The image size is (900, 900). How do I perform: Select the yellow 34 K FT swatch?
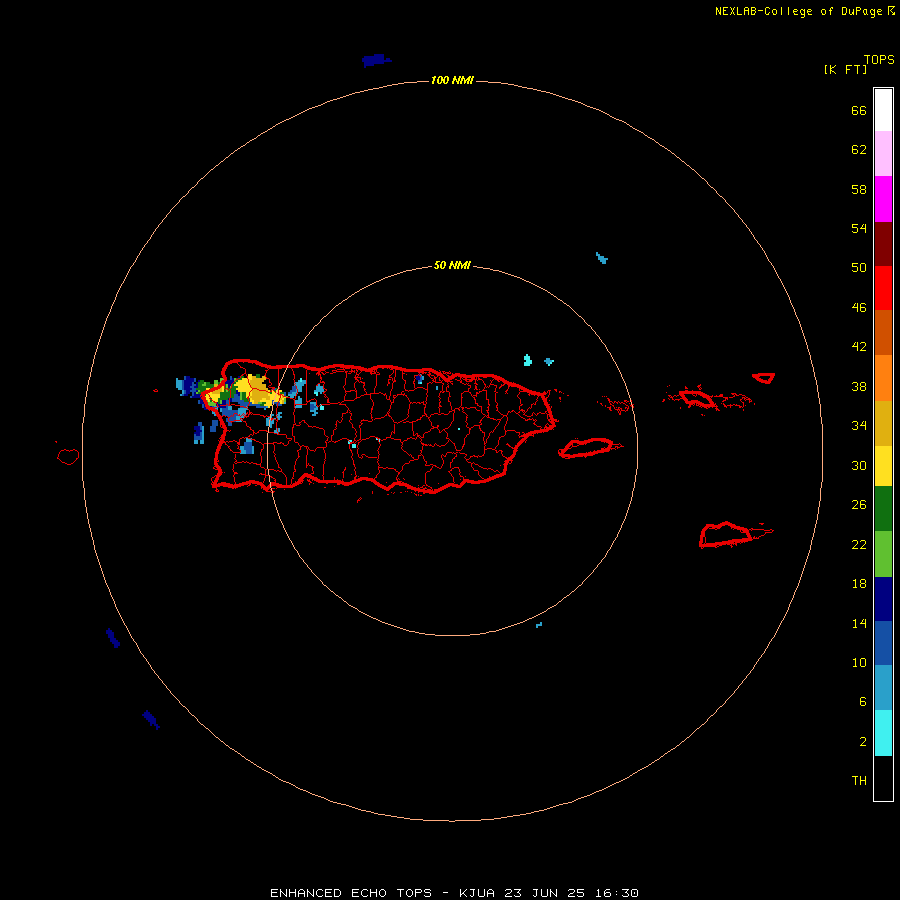pyautogui.click(x=883, y=465)
